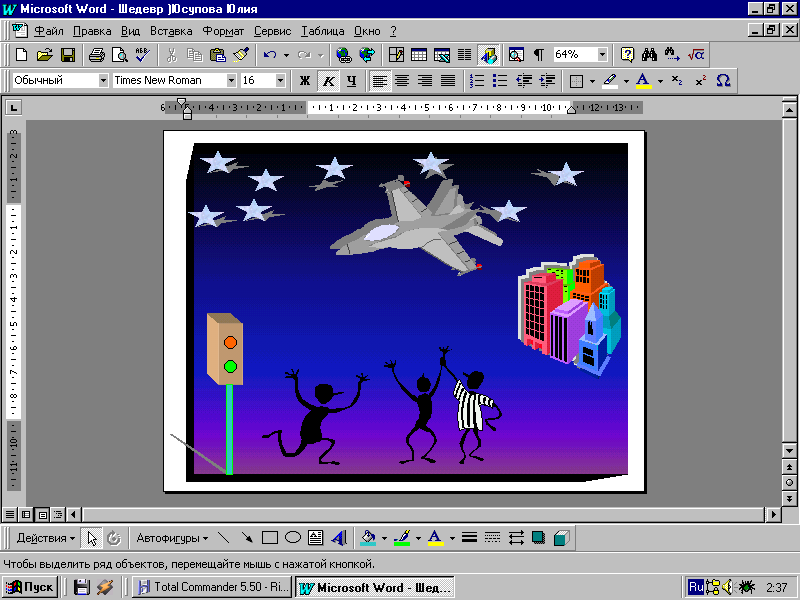Screen dimensions: 800x600
Task: Toggle underline formatting (Ч)
Action: (352, 81)
